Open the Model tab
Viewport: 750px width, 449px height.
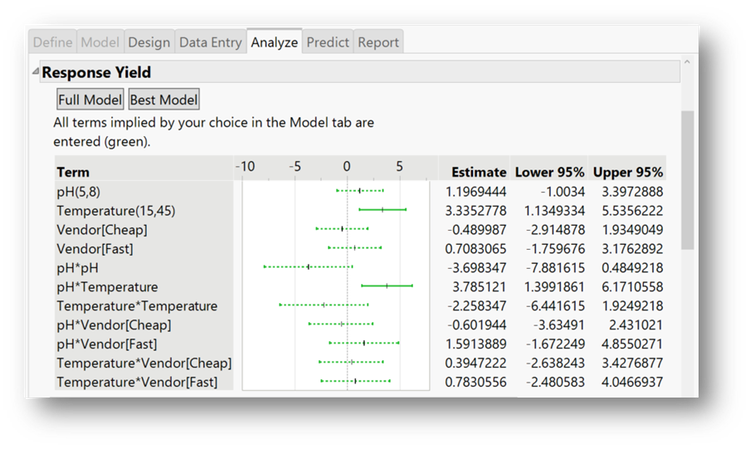coord(103,42)
